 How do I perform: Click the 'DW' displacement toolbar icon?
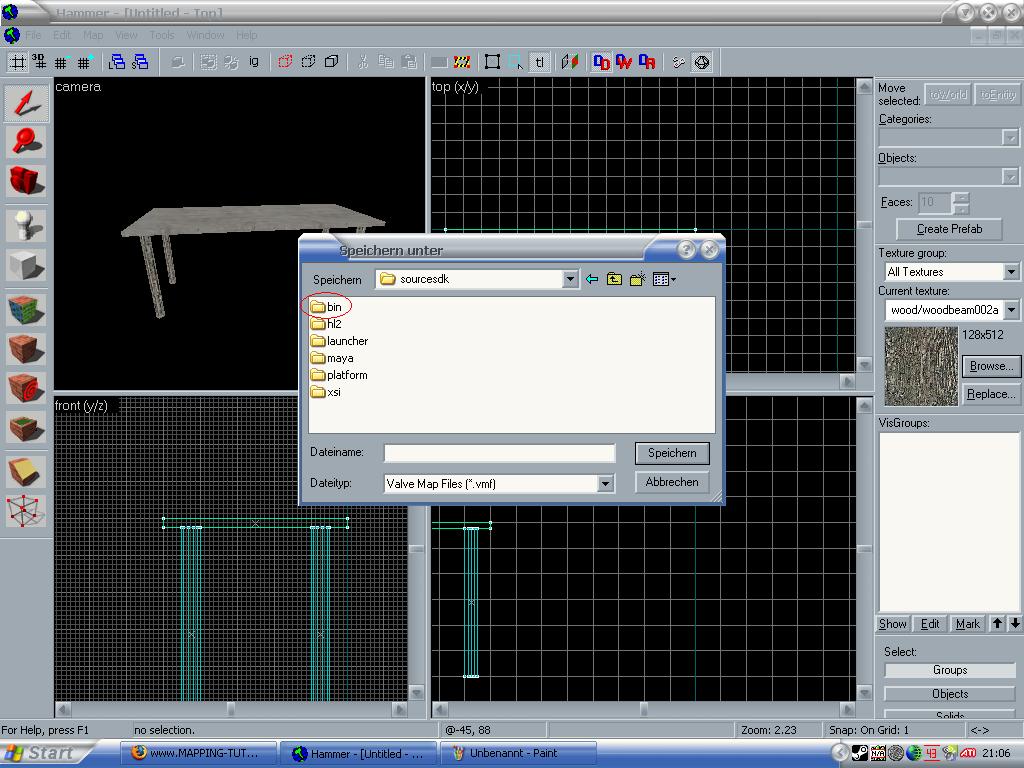pyautogui.click(x=624, y=62)
